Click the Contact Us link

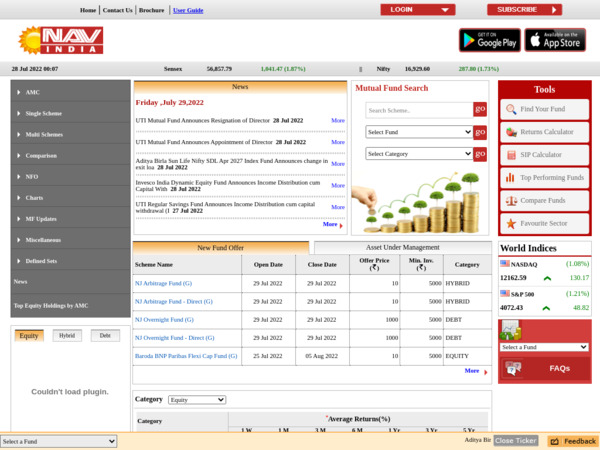(x=117, y=10)
